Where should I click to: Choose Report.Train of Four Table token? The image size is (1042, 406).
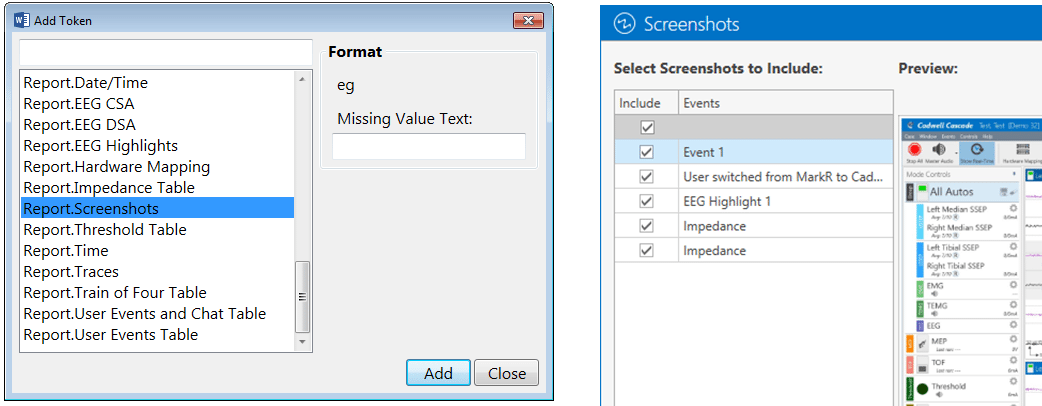click(114, 292)
